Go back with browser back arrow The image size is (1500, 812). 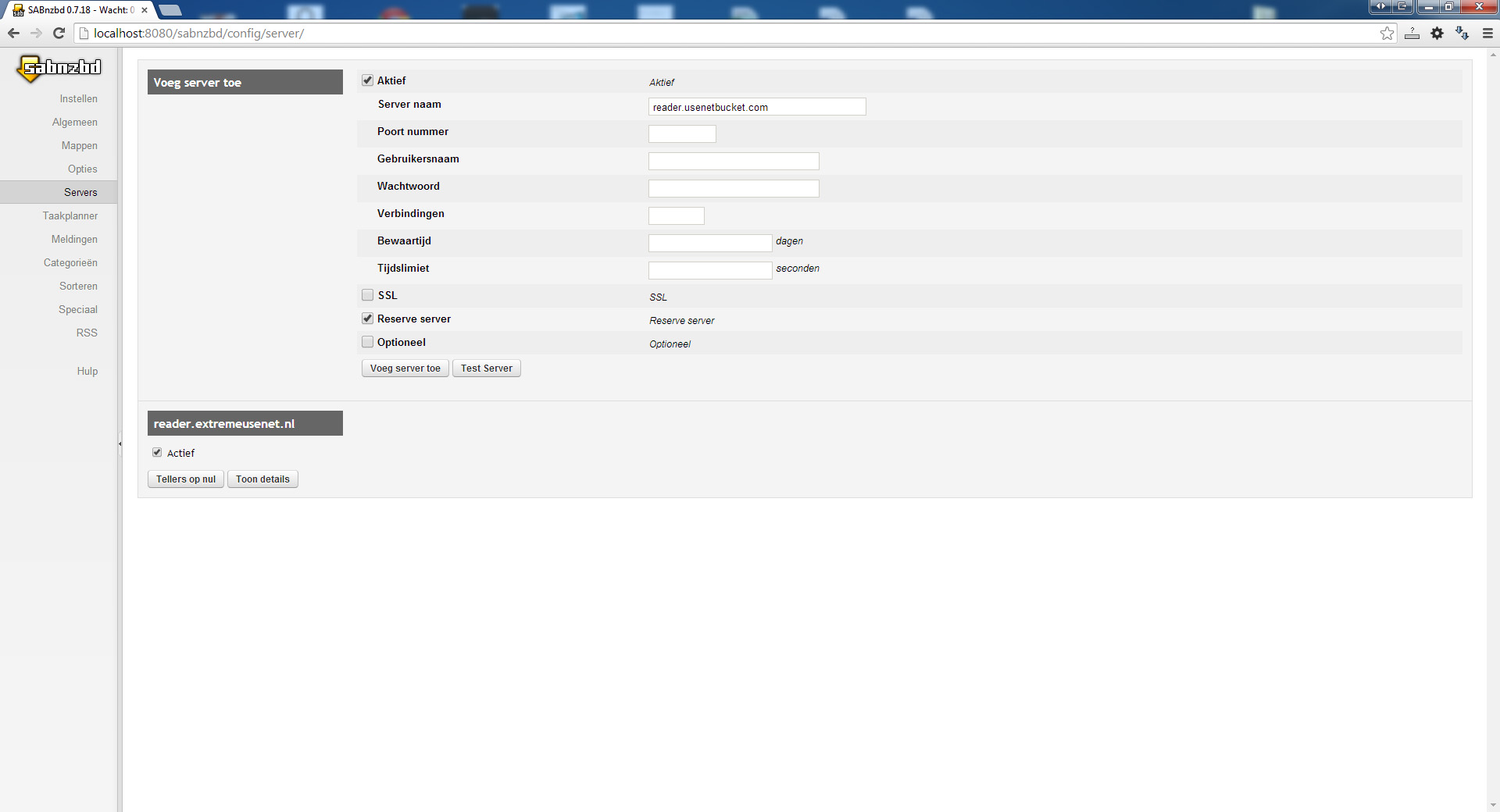coord(13,33)
